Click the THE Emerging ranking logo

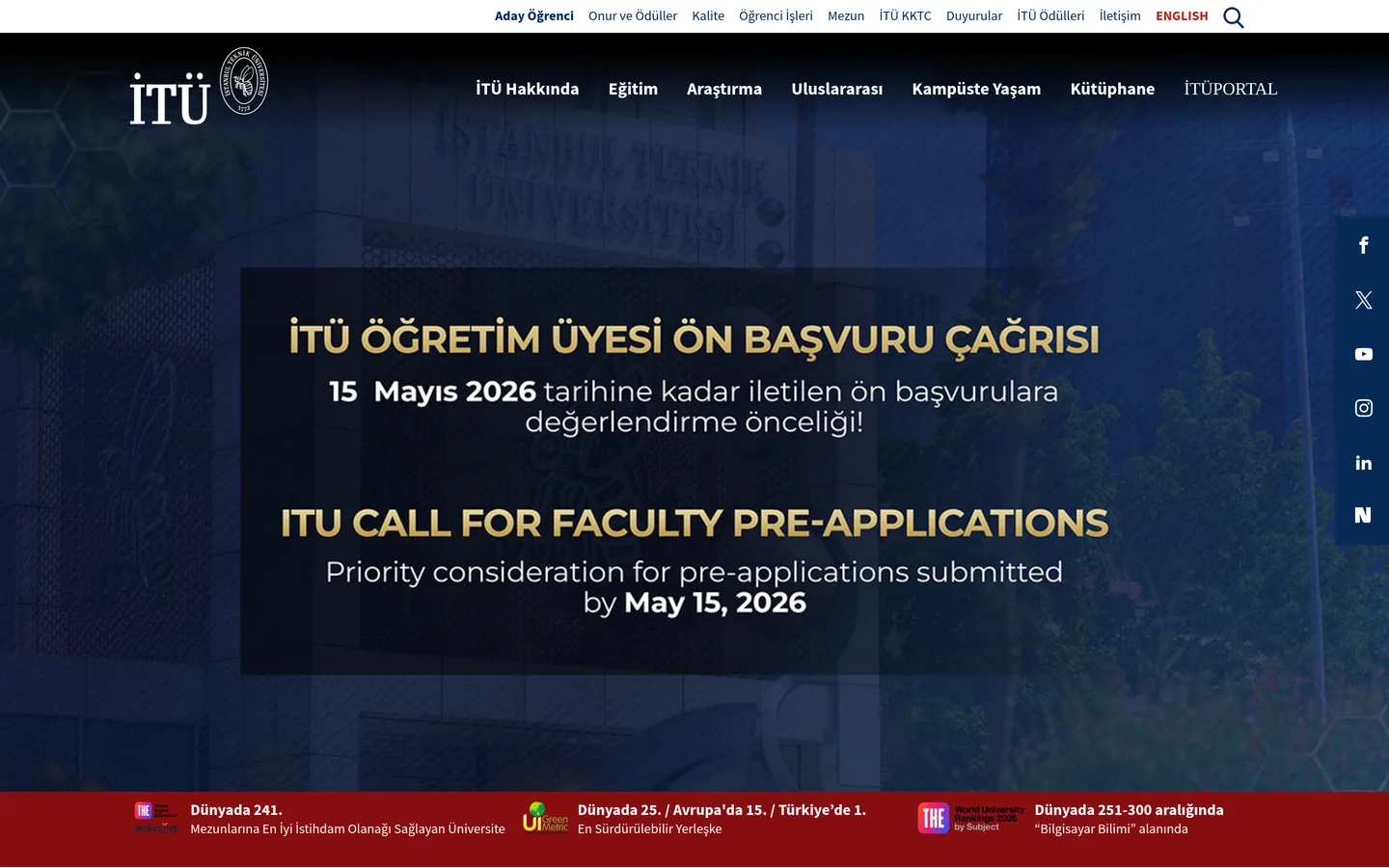coord(156,818)
